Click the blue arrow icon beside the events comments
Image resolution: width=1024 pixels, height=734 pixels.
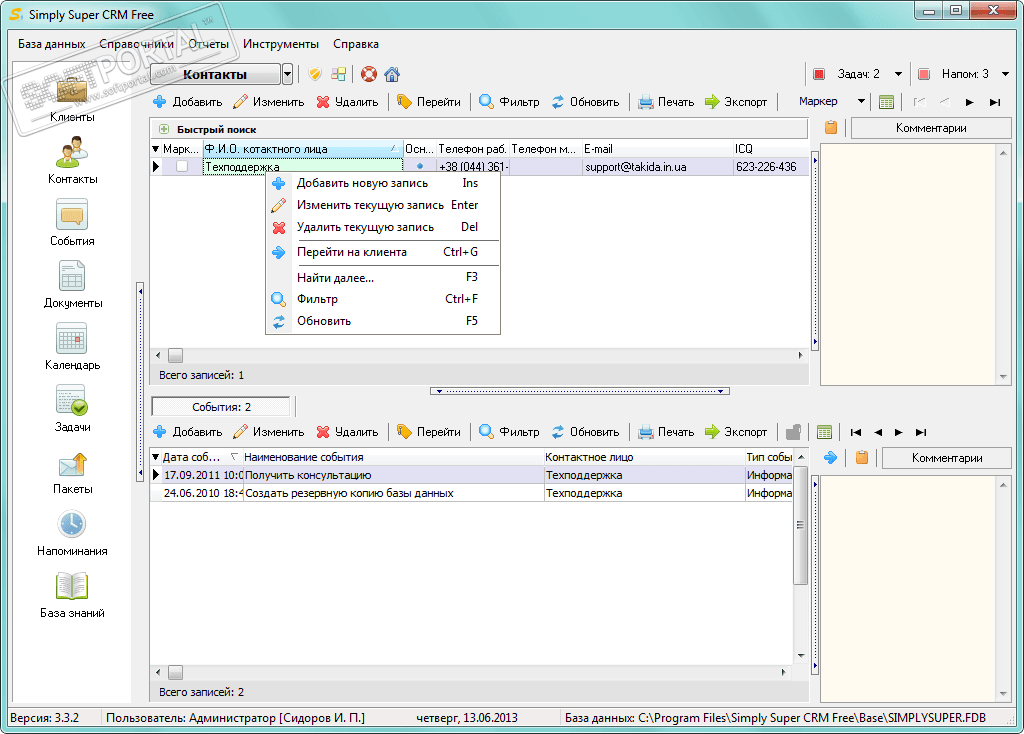[830, 458]
